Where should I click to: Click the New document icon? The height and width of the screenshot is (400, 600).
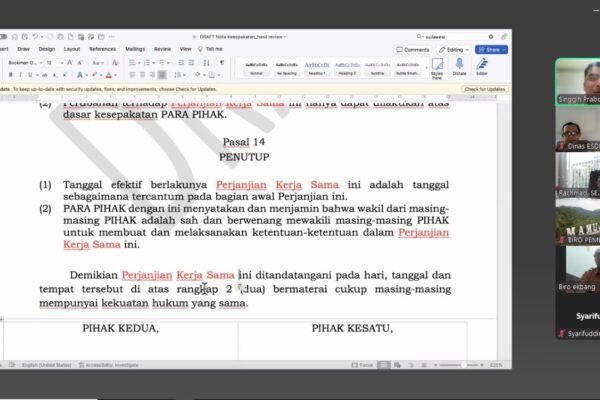coord(70,37)
